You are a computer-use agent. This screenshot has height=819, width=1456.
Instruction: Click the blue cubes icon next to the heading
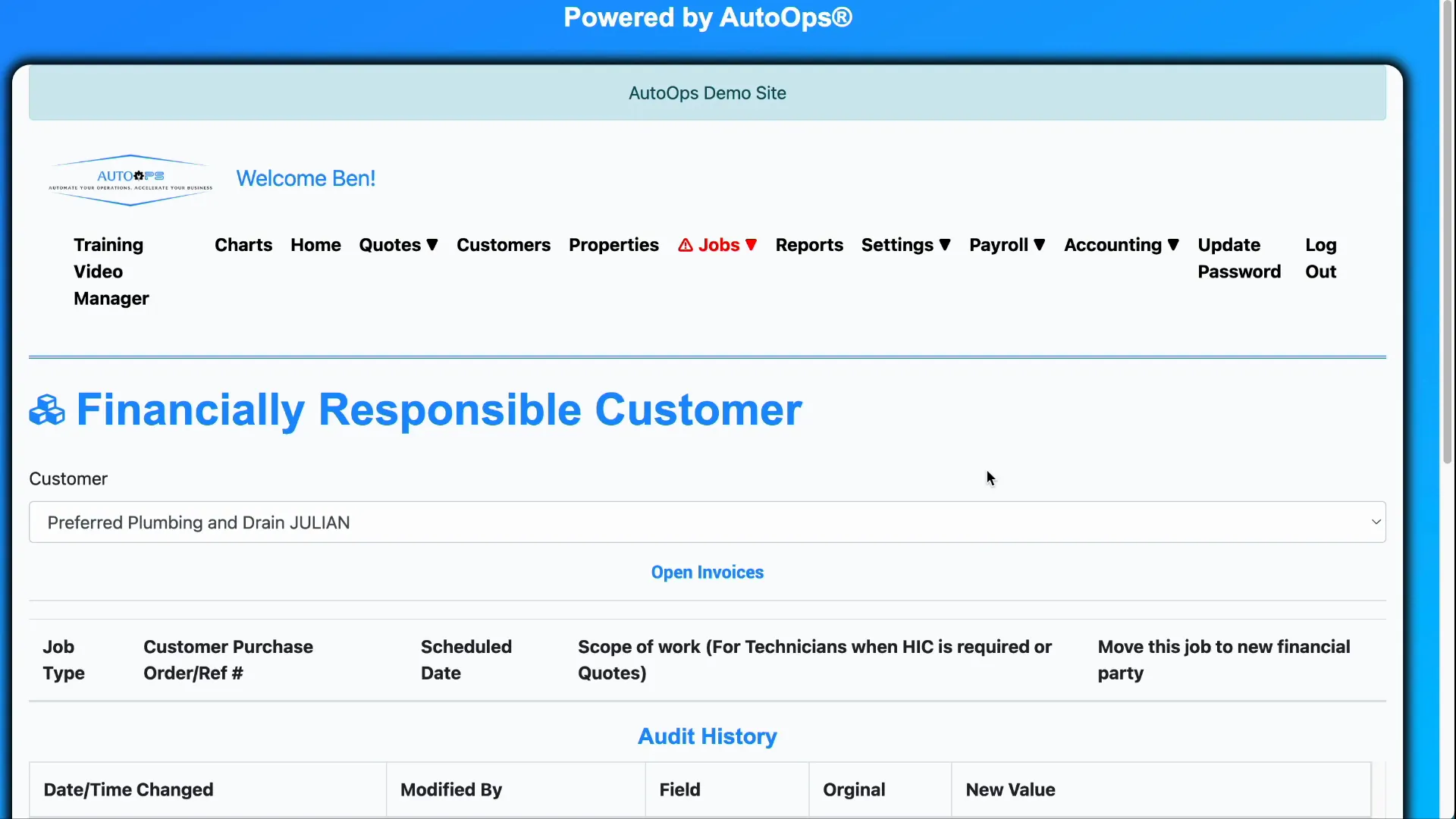point(45,409)
